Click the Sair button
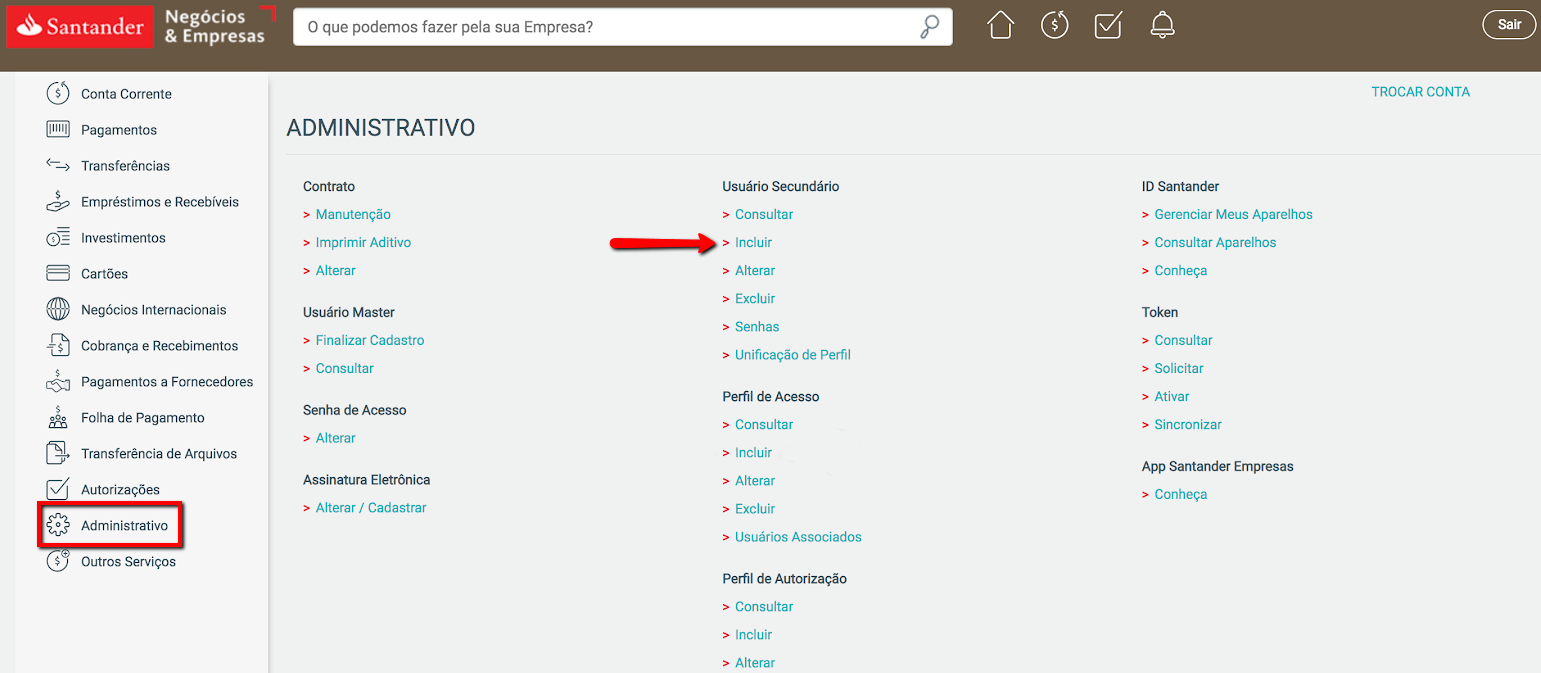 1509,25
